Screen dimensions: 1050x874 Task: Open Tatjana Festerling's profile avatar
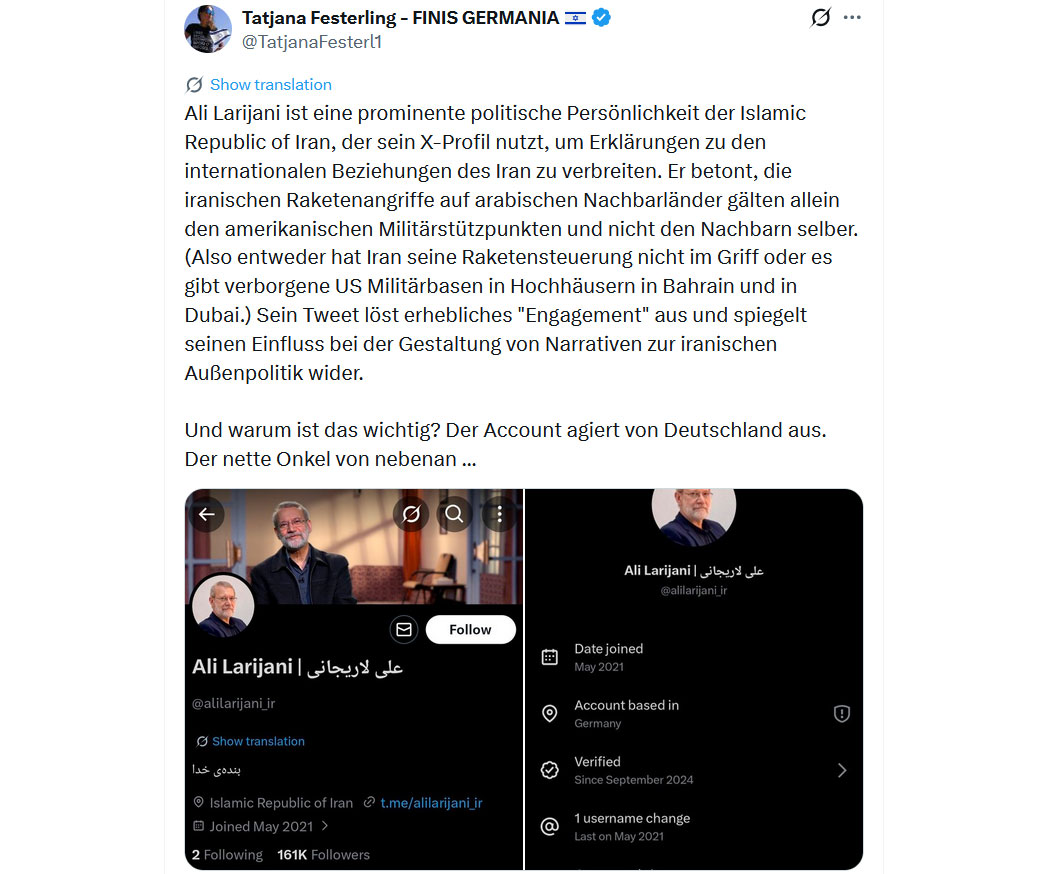(208, 28)
